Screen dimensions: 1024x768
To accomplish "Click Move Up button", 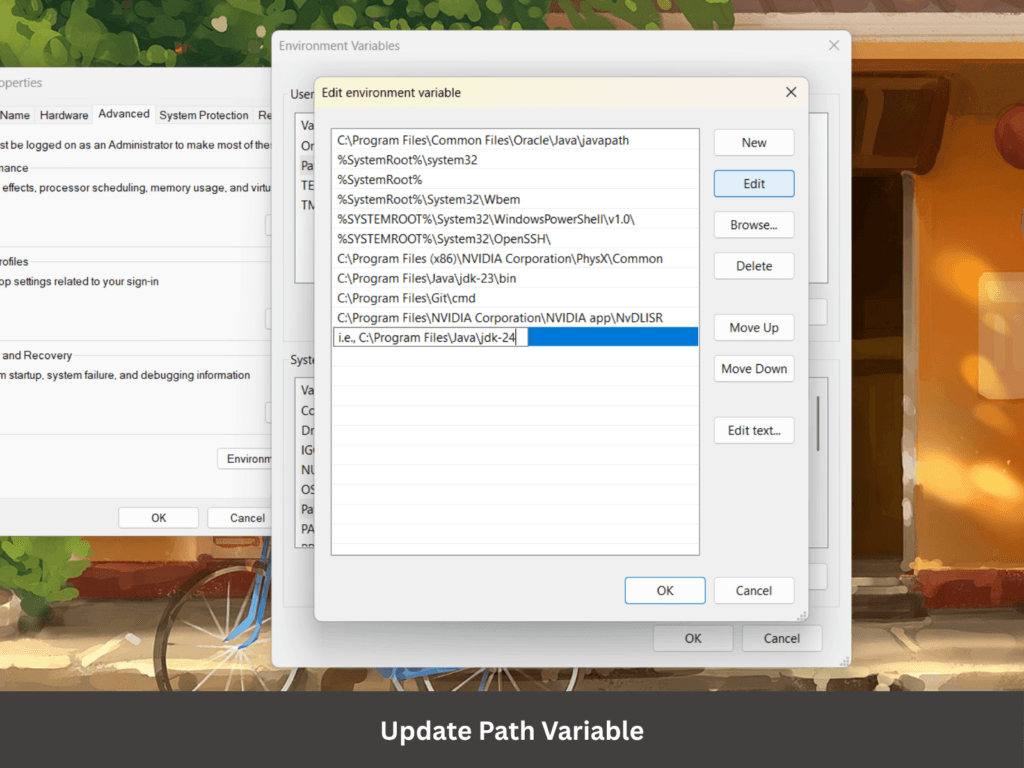I will coord(753,328).
